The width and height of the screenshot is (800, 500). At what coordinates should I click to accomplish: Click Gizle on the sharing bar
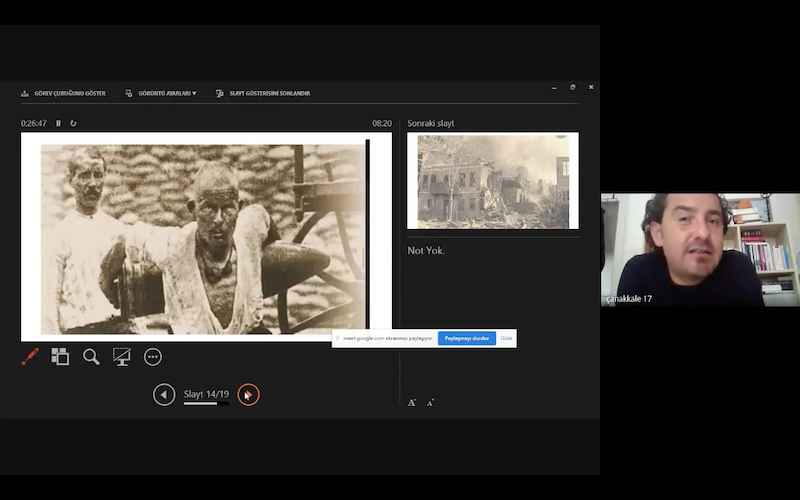coord(507,338)
